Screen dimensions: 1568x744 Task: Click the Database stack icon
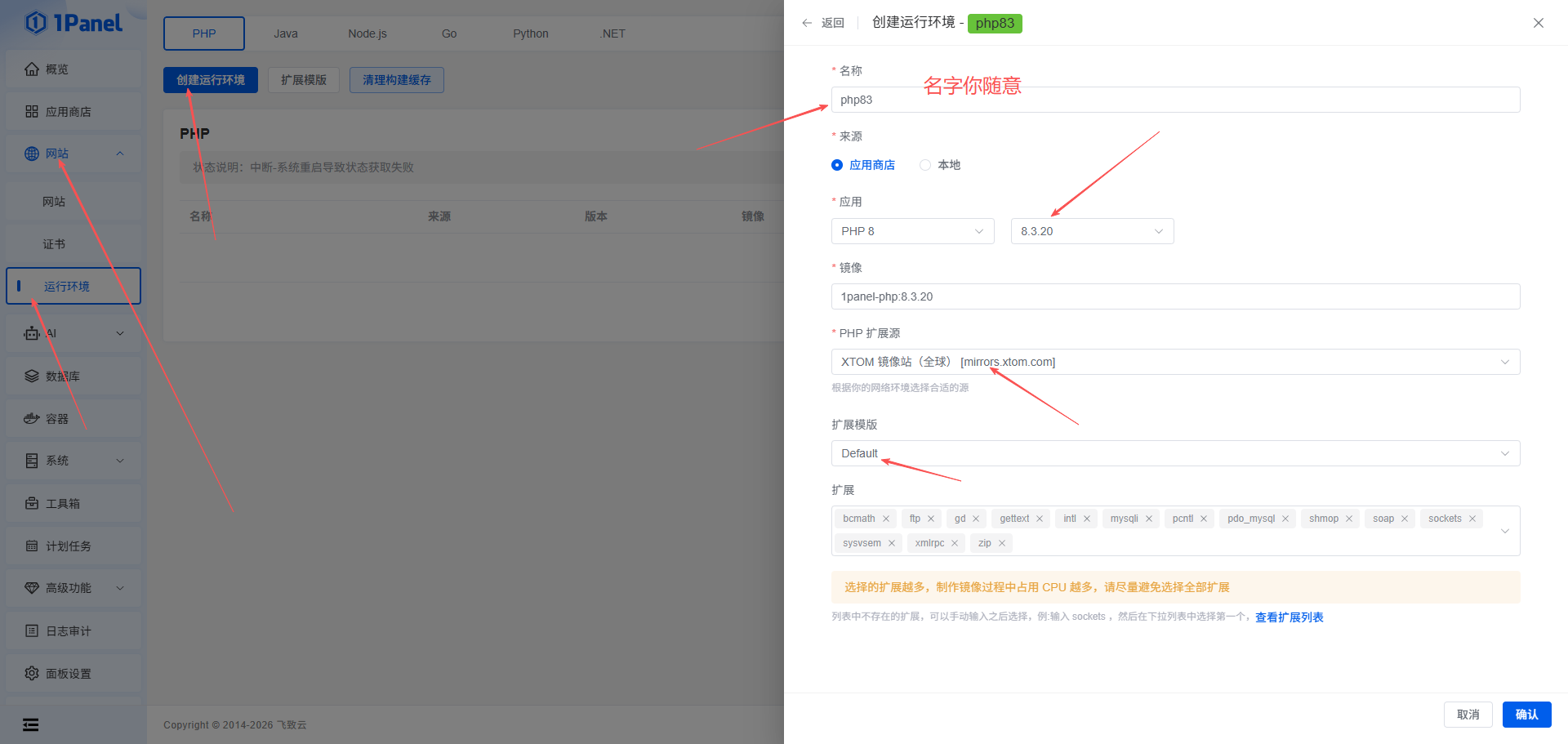(x=32, y=376)
